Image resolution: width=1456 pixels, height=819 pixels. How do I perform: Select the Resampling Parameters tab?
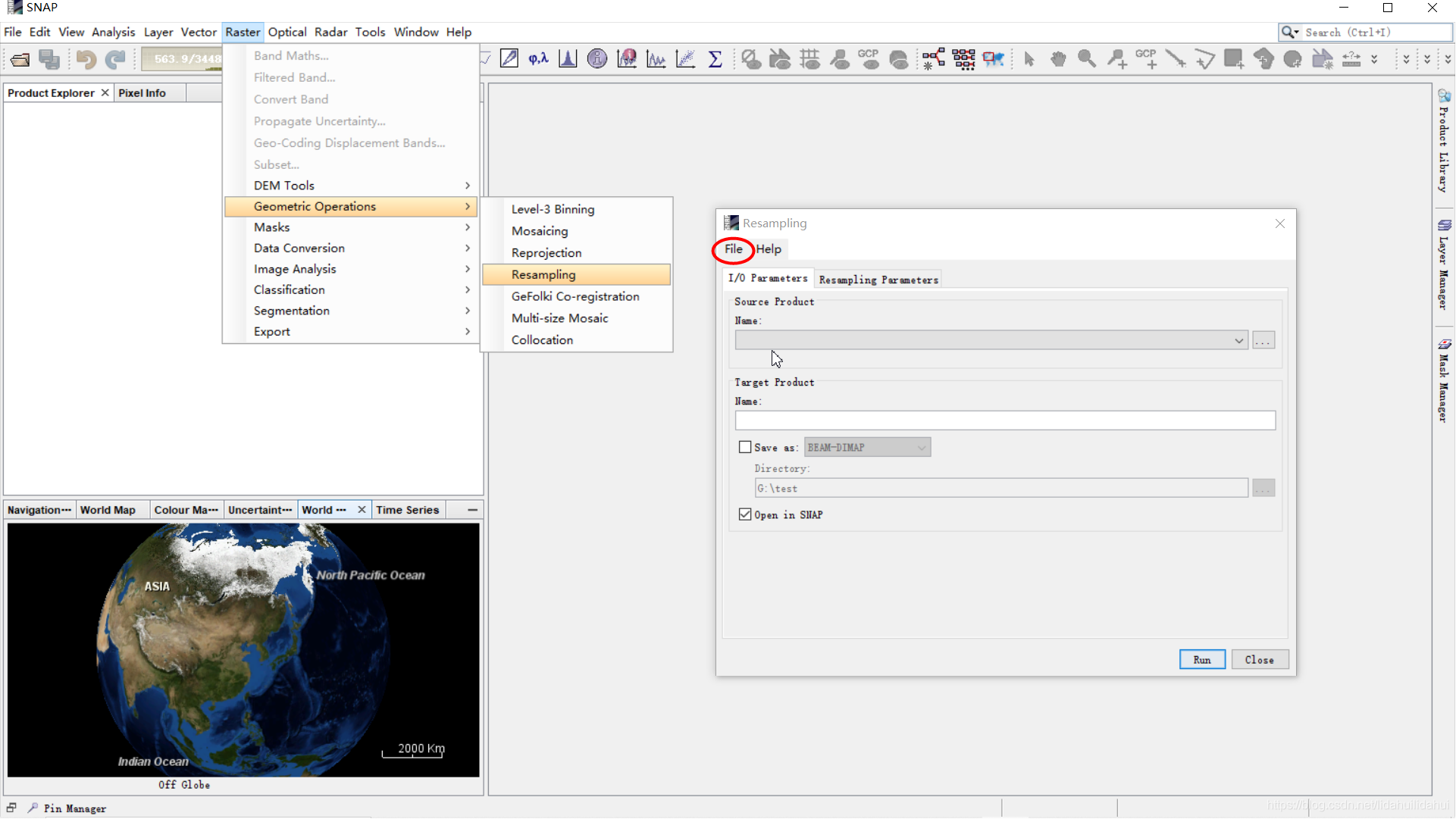coord(878,279)
